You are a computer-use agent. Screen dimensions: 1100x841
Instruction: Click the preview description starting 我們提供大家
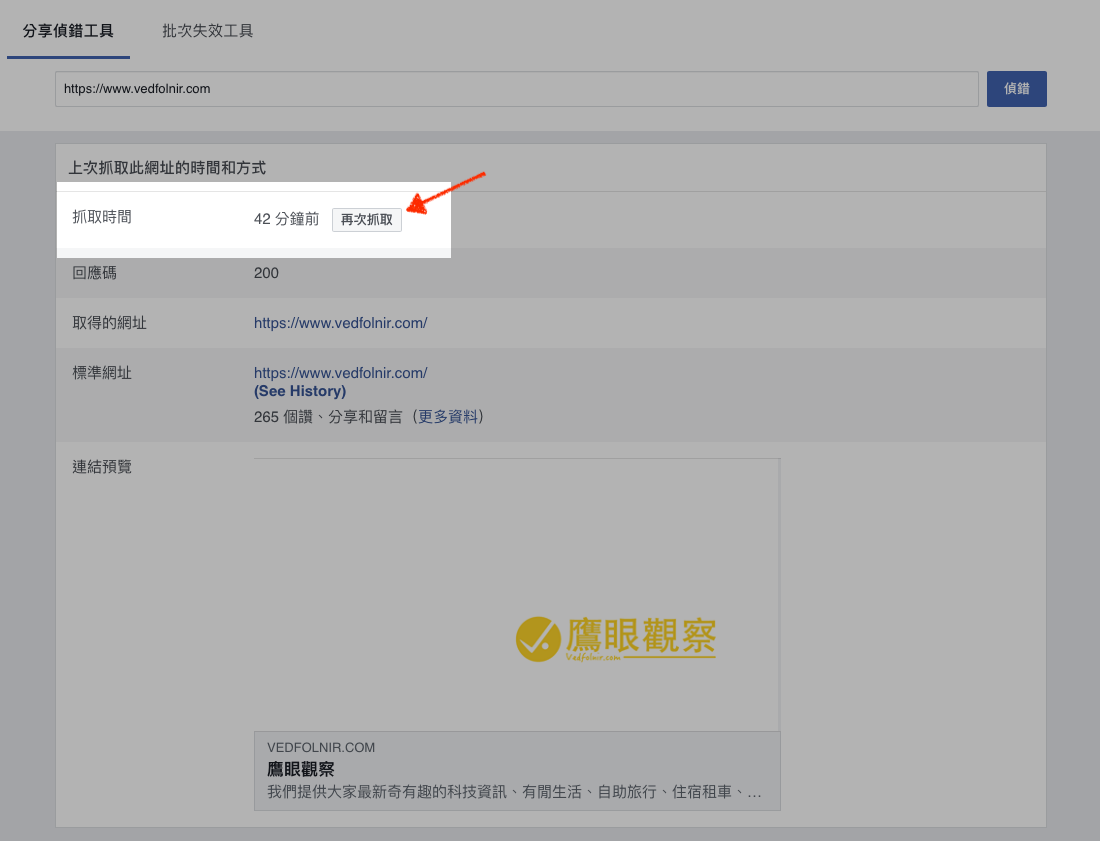click(514, 792)
